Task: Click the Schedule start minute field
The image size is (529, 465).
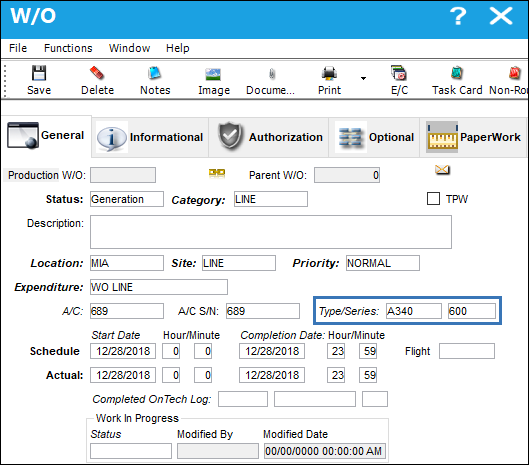Action: click(203, 351)
